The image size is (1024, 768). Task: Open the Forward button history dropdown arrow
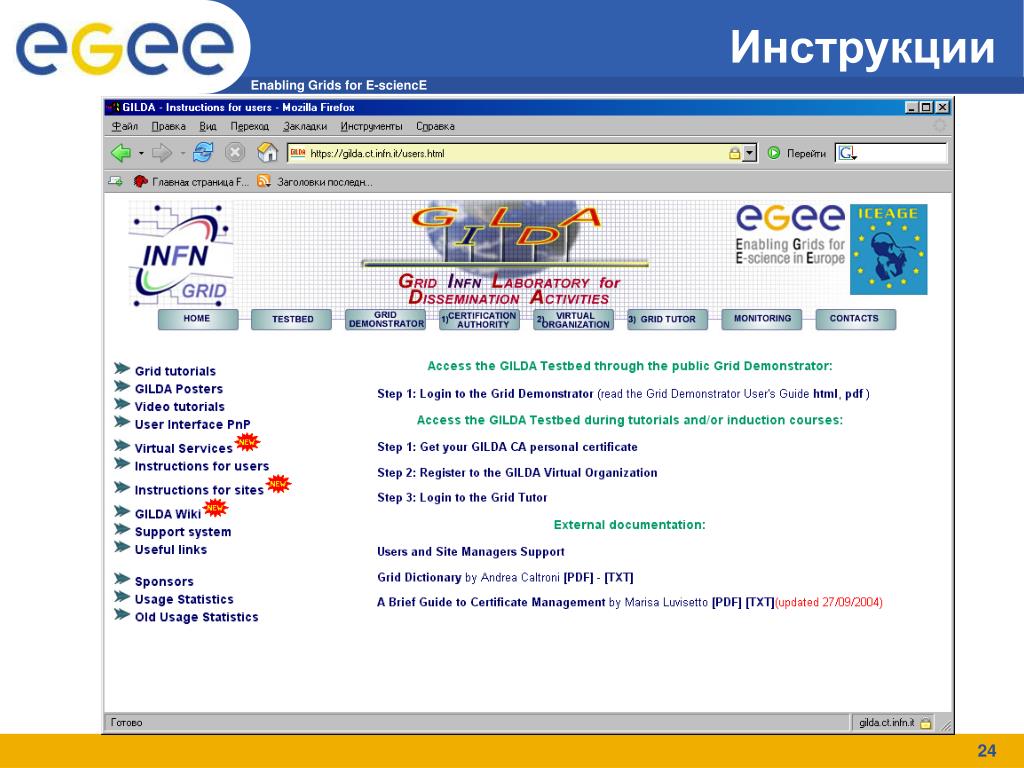[183, 153]
